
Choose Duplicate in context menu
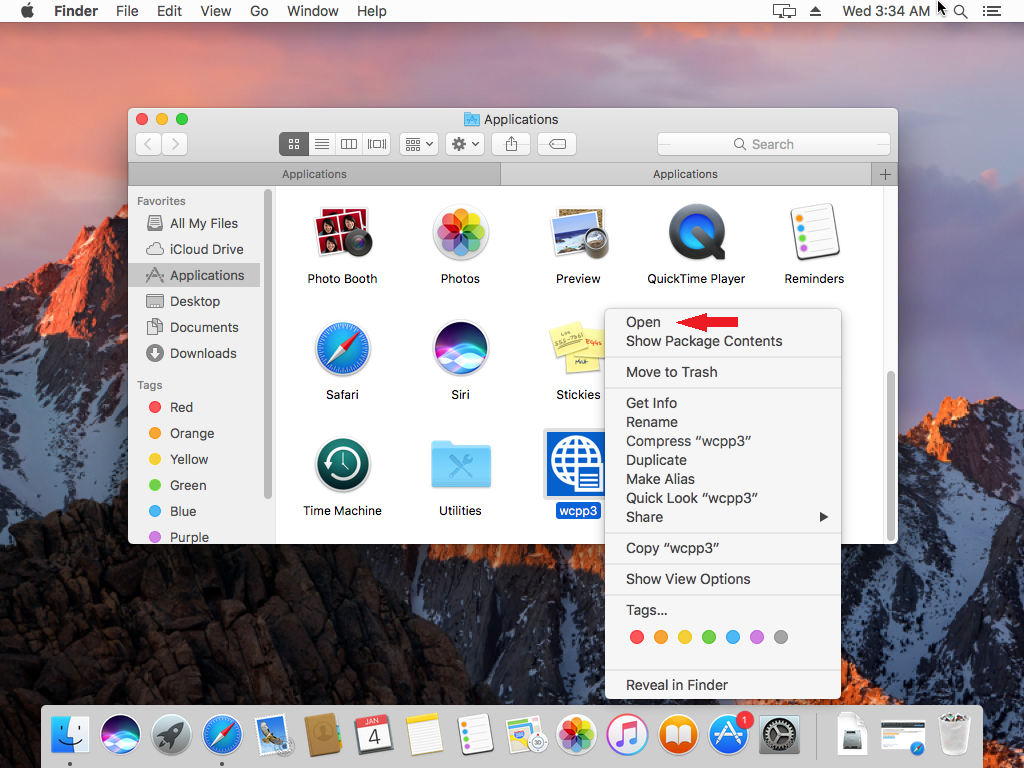(x=723, y=460)
